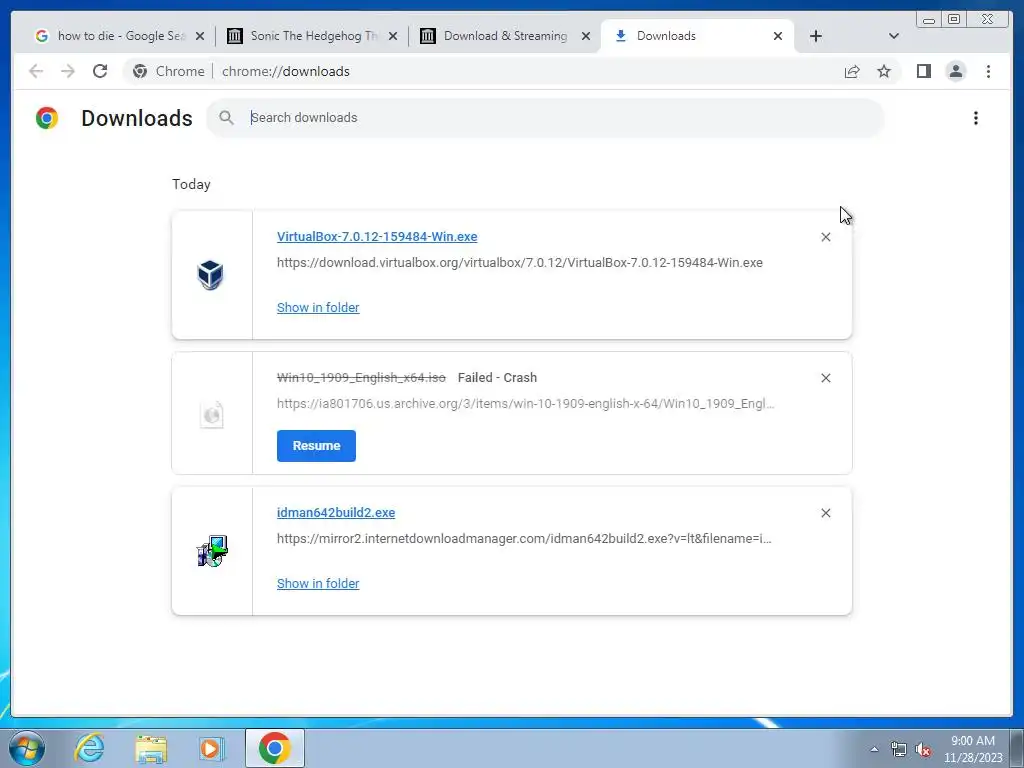Click the VirtualBox download URL text
The image size is (1024, 768).
(x=520, y=263)
